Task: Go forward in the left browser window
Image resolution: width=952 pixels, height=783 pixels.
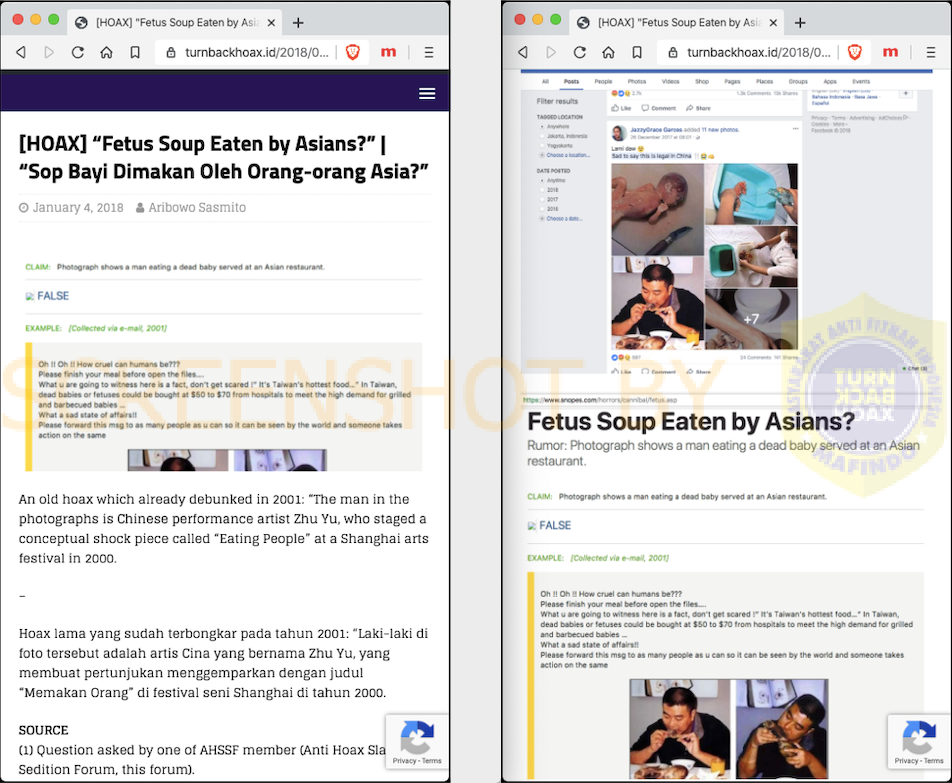Action: click(x=49, y=52)
